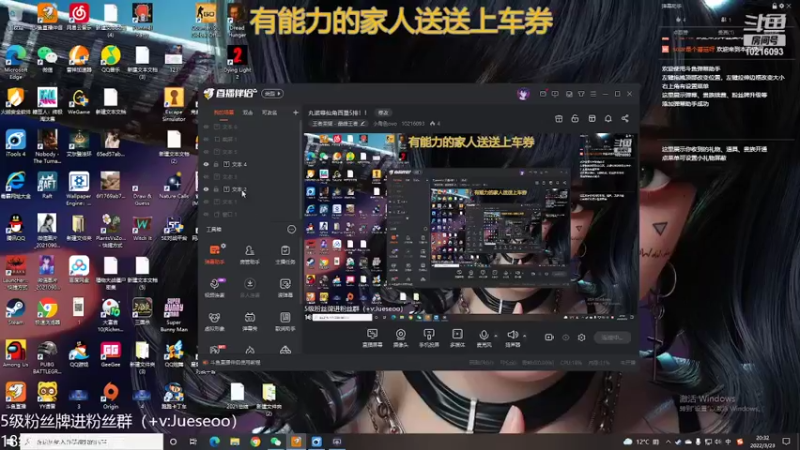
Task: Click the 麦克风 microphone icon
Action: click(x=484, y=337)
